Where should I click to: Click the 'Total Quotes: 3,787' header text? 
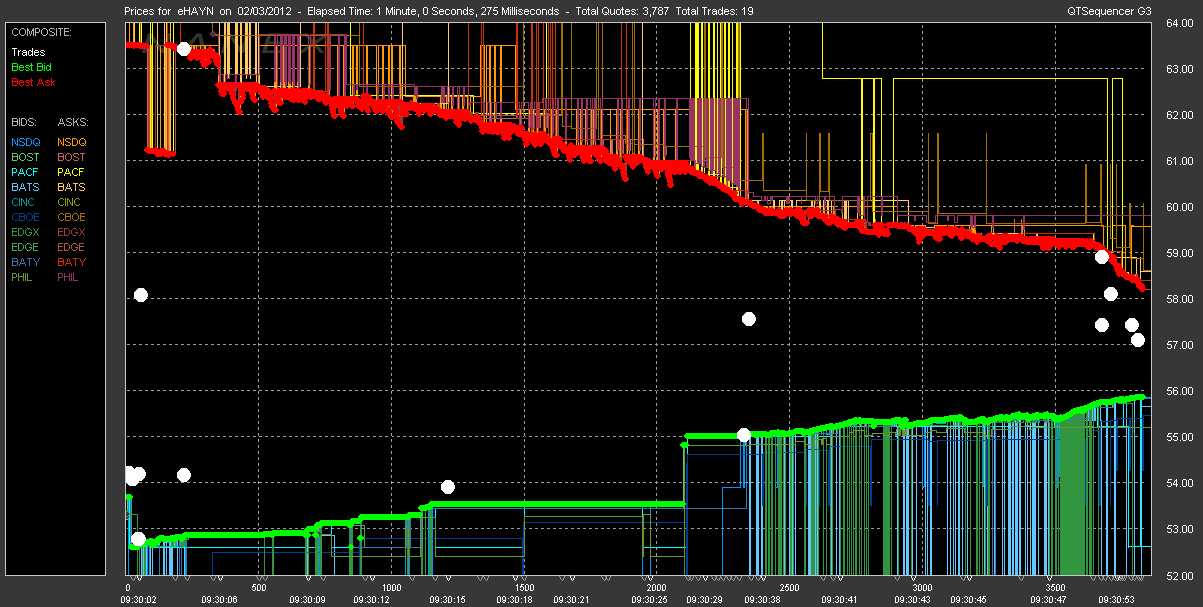pyautogui.click(x=620, y=10)
